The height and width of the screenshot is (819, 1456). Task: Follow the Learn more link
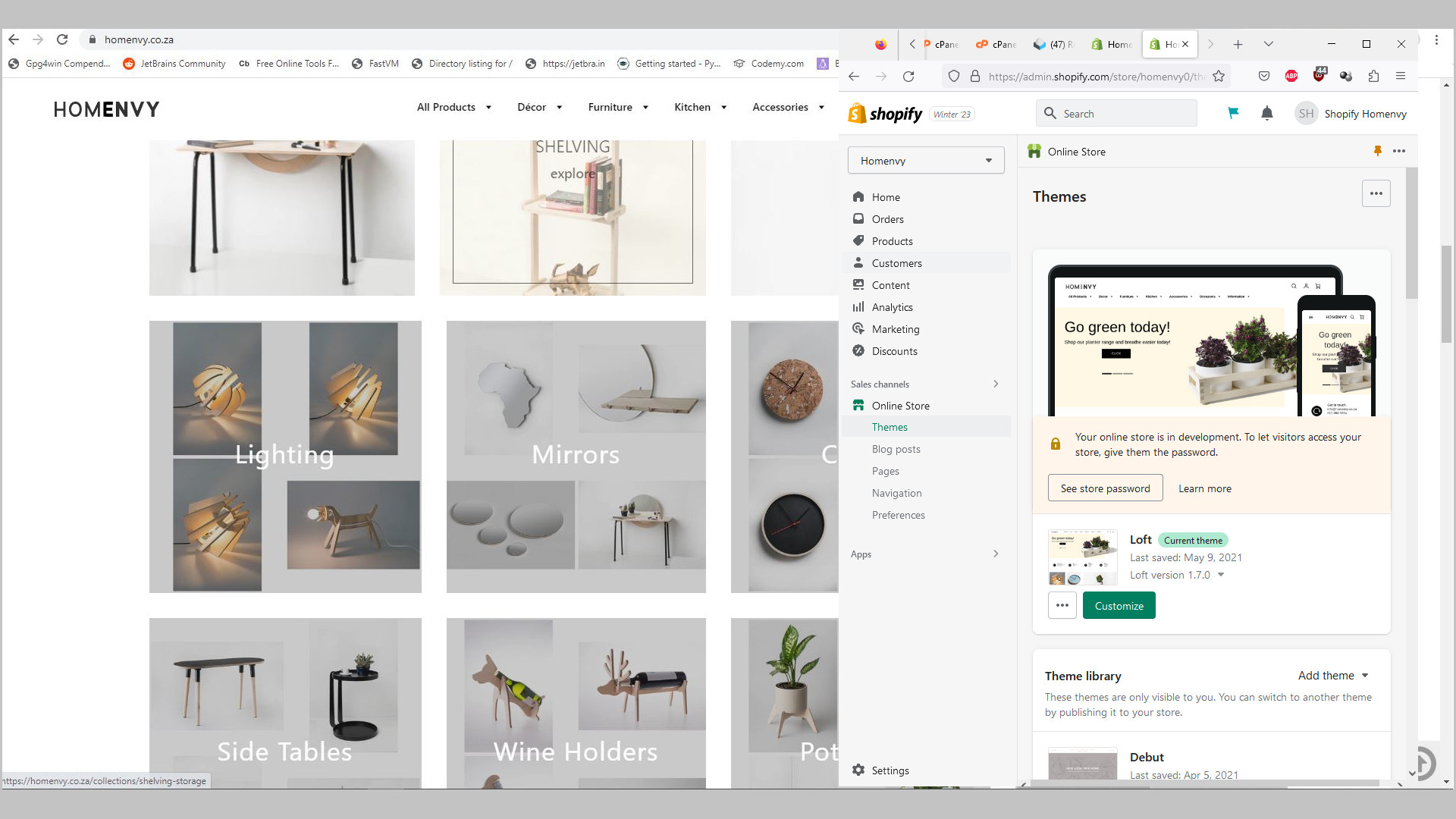pos(1204,488)
